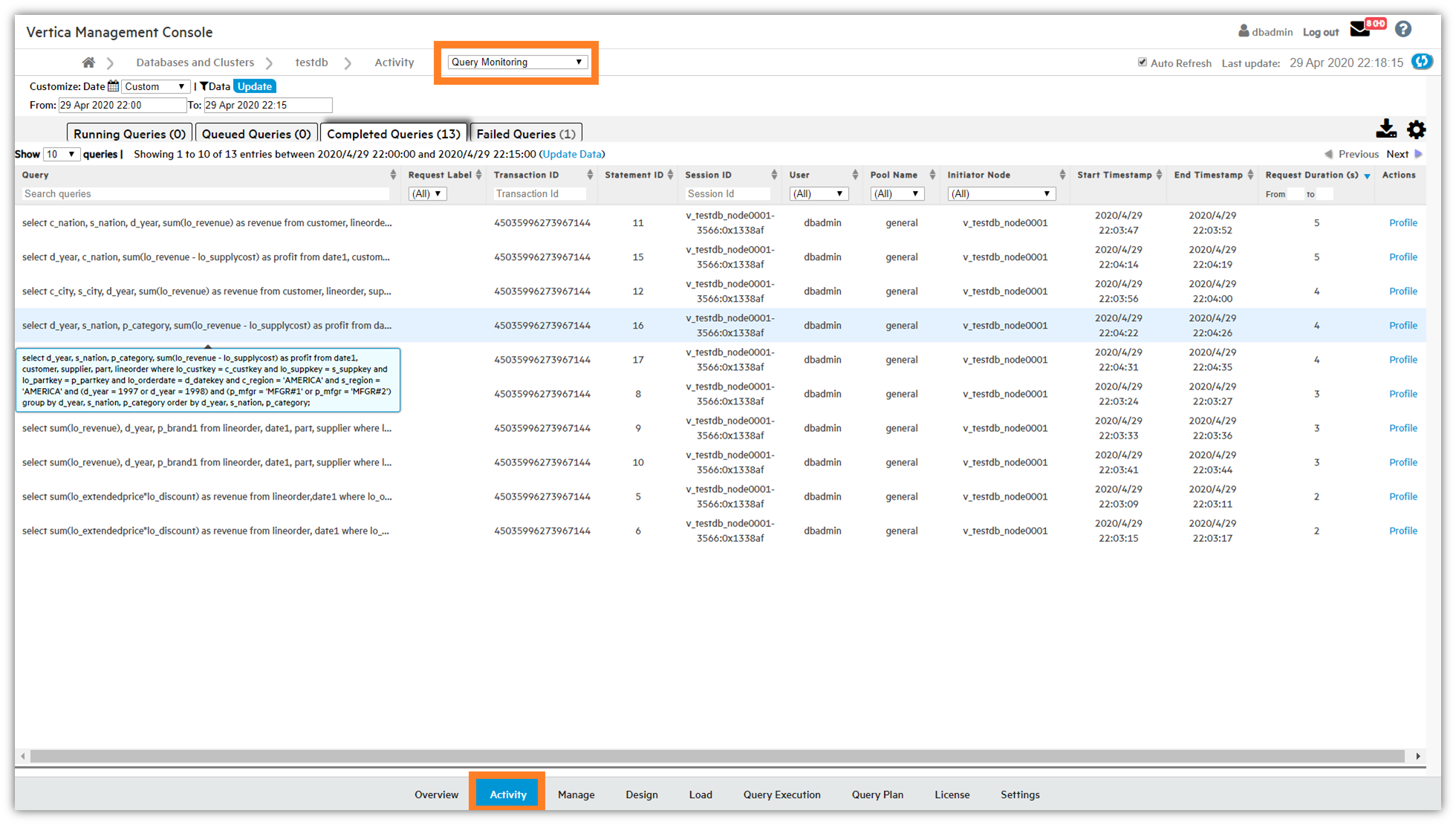Toggle the Auto Refresh checkbox
This screenshot has width=1456, height=825.
(x=1142, y=62)
